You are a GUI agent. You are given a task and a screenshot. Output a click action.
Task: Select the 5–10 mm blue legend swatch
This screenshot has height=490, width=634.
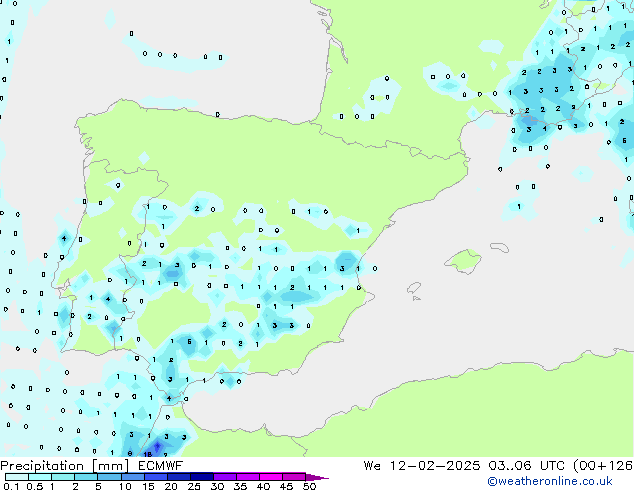[109, 477]
